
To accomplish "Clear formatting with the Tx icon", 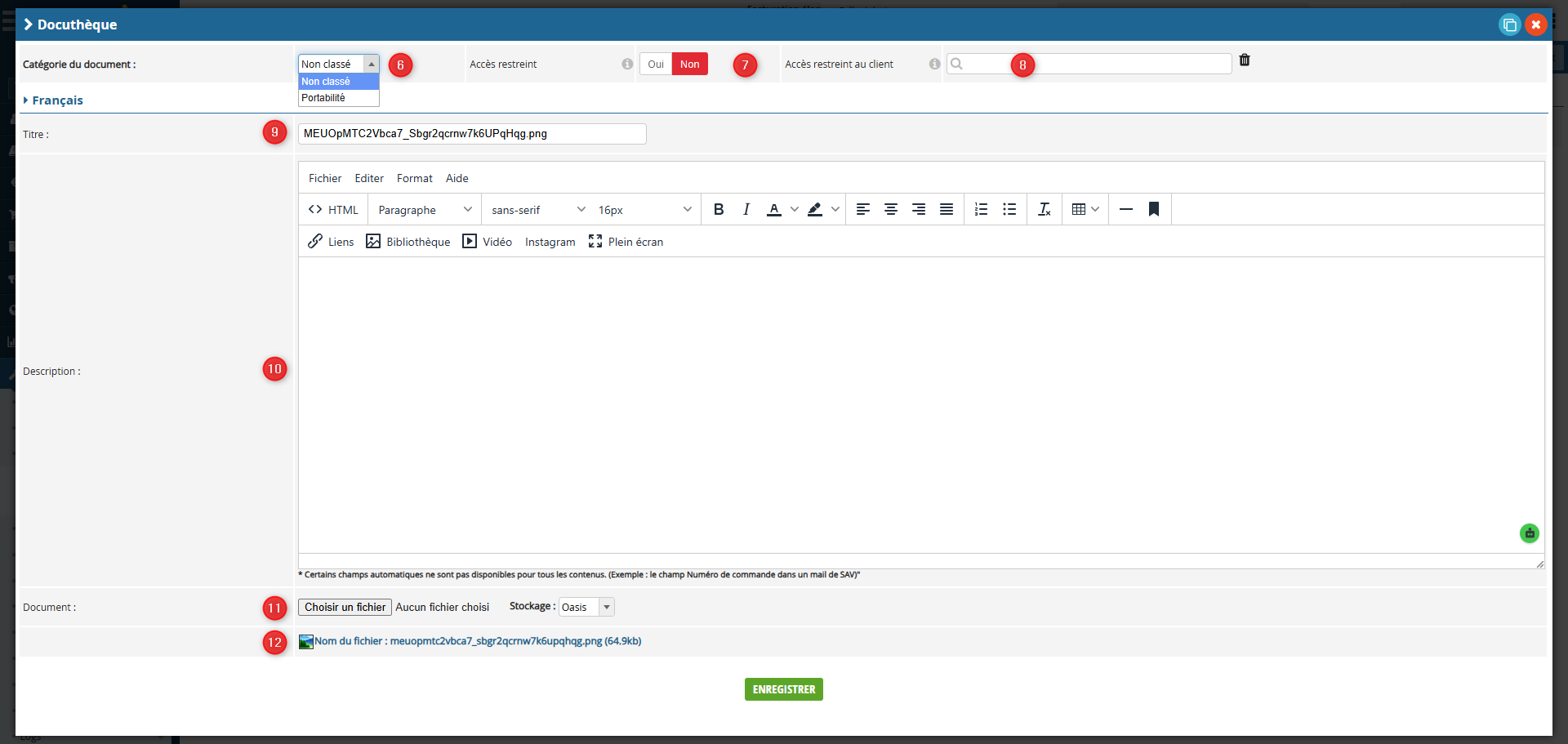I will pos(1045,210).
